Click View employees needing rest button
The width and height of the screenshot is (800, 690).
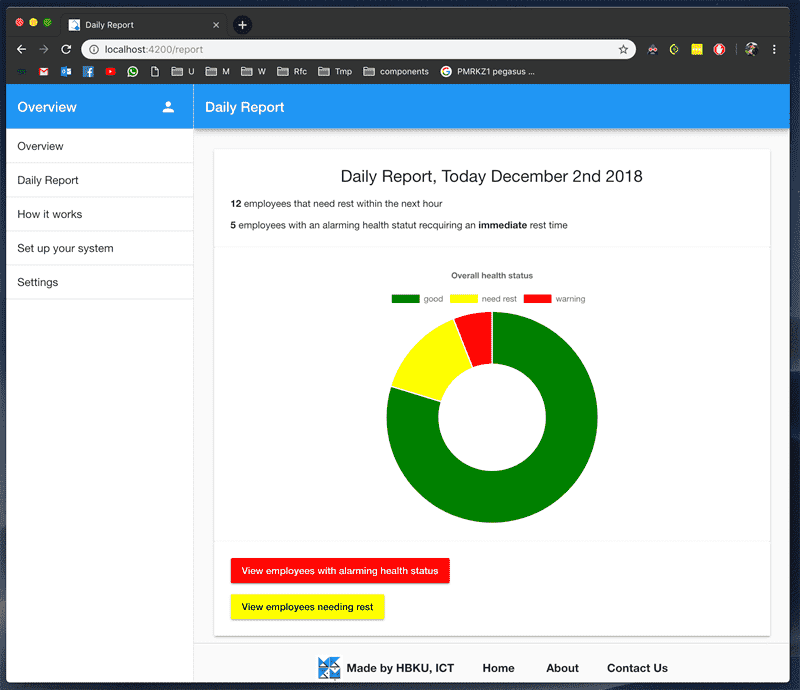click(307, 607)
